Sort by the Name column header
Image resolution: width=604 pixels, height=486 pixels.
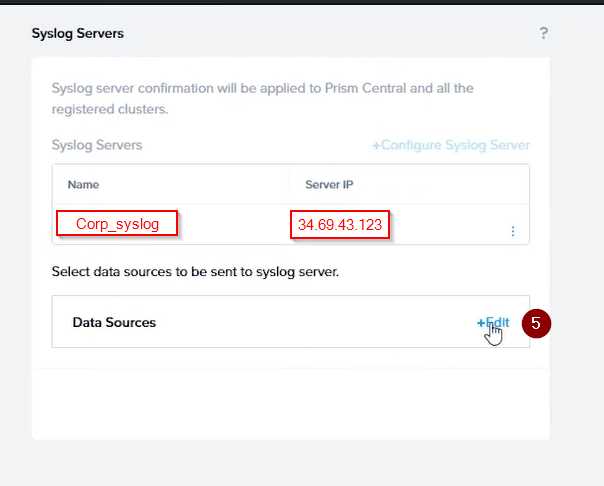(x=83, y=185)
